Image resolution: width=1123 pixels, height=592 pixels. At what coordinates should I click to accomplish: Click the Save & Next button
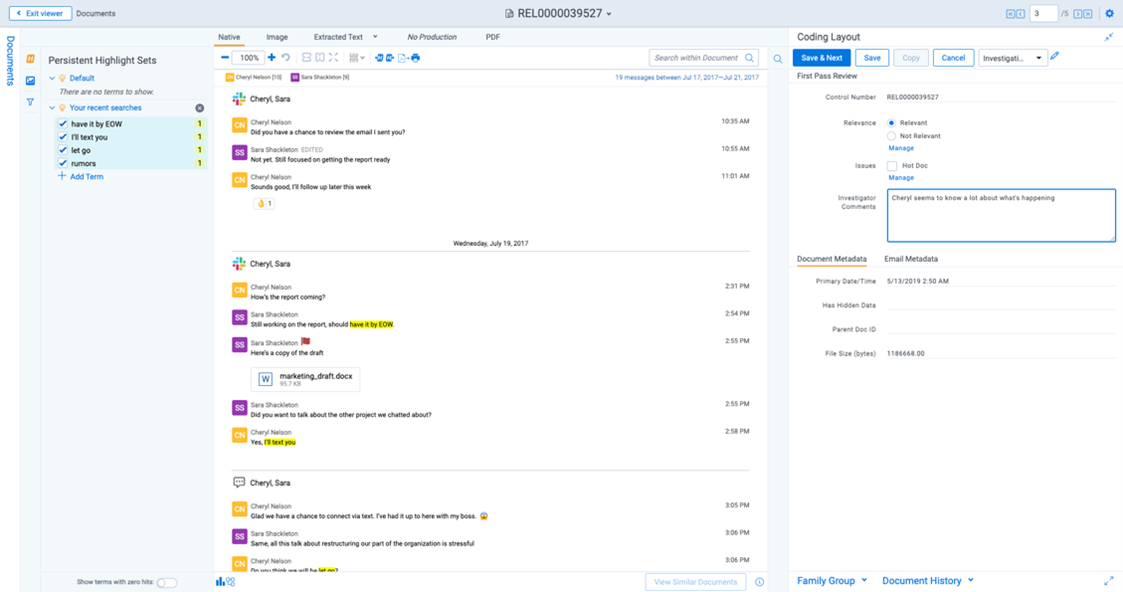click(x=822, y=58)
